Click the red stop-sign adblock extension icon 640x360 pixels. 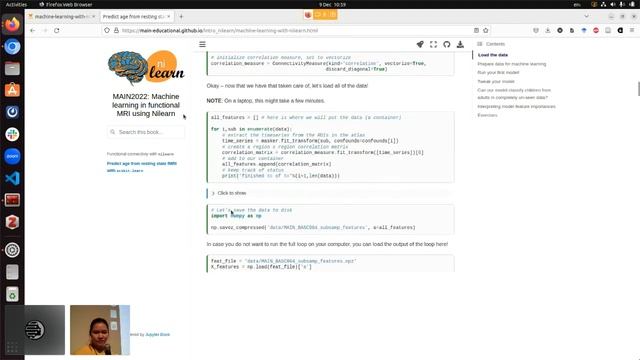click(596, 30)
